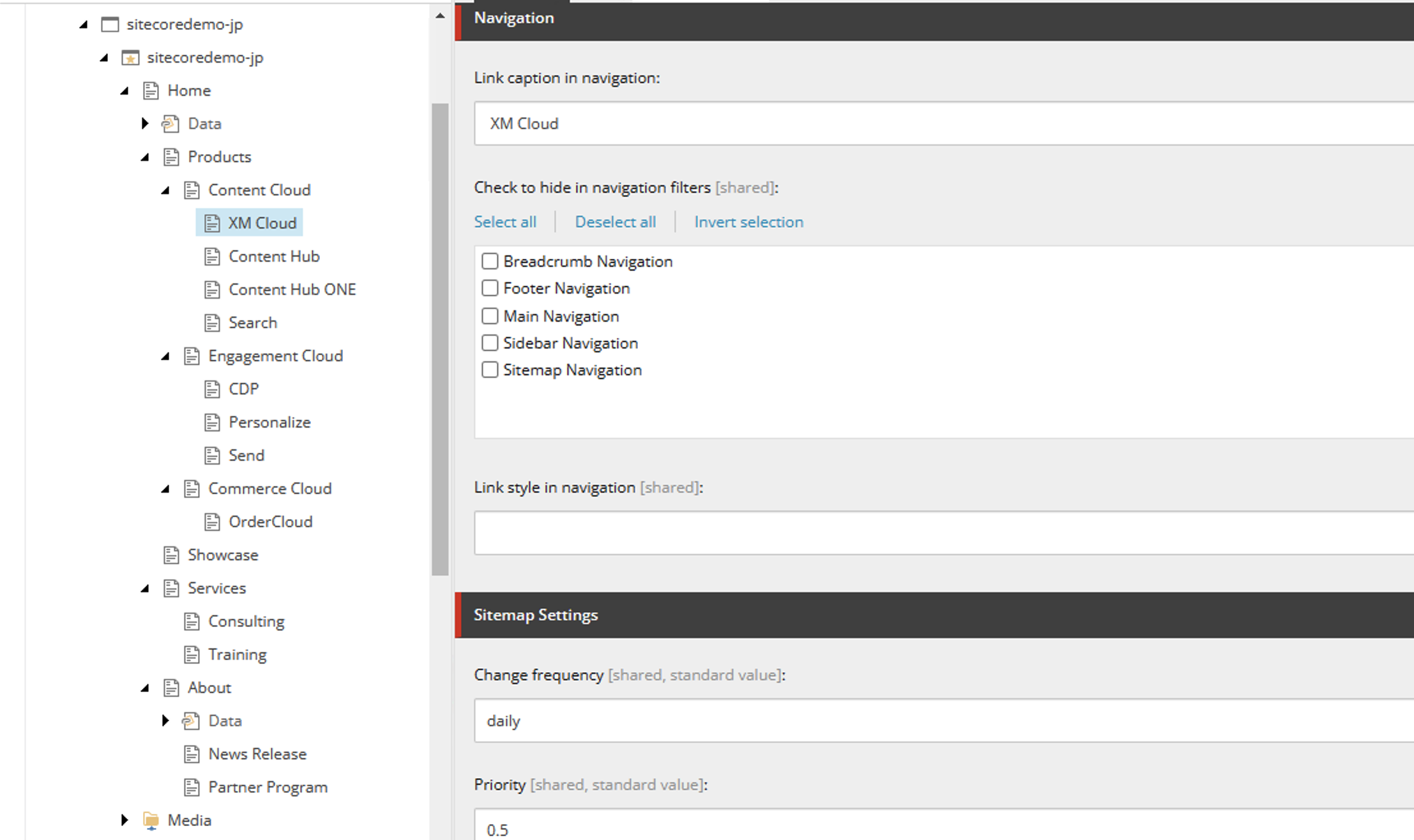Click the Data folder icon under About
This screenshot has height=840, width=1414.
point(191,721)
